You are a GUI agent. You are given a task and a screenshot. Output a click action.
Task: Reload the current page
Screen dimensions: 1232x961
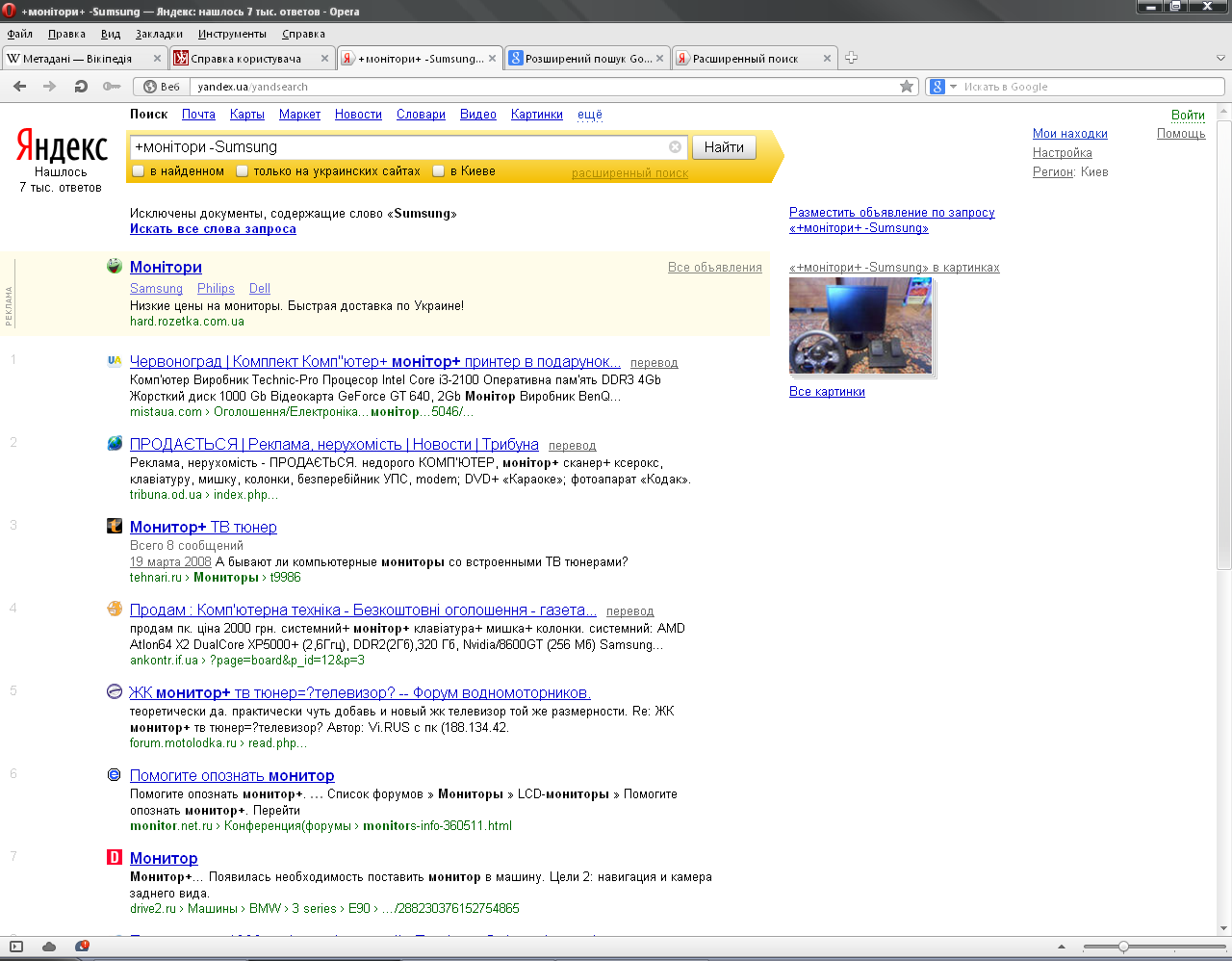(81, 87)
